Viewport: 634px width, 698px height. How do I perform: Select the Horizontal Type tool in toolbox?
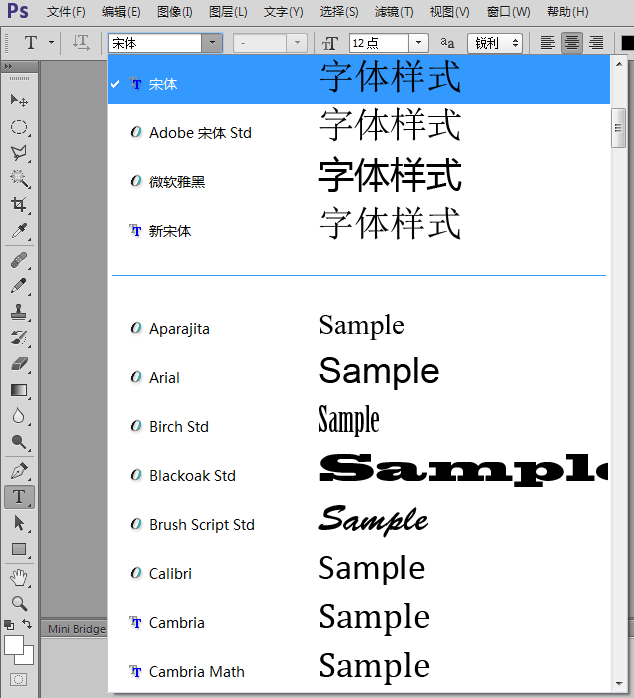[19, 496]
